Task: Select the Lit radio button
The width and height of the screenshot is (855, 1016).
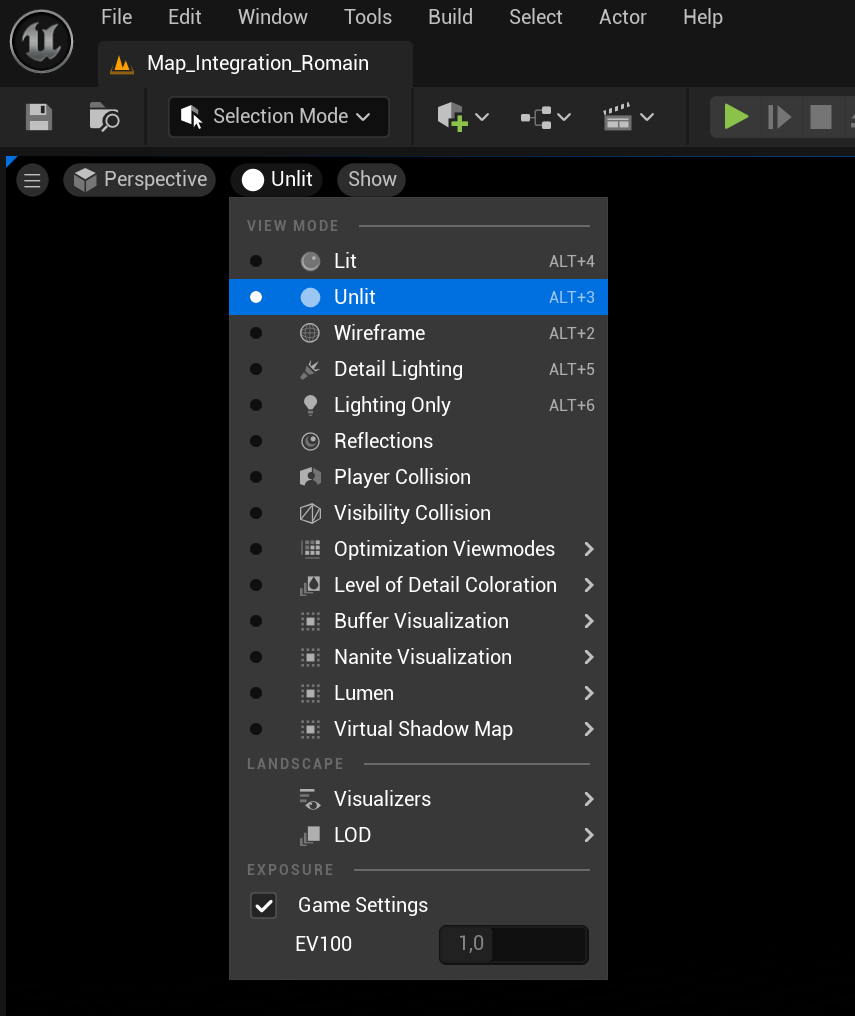Action: (256, 261)
